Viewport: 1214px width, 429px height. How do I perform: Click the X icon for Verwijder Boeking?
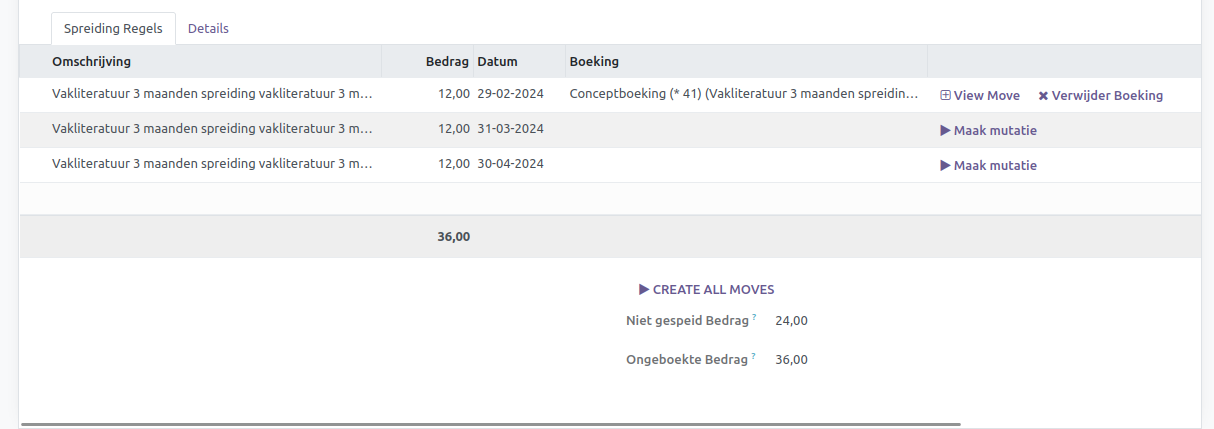(x=1043, y=96)
